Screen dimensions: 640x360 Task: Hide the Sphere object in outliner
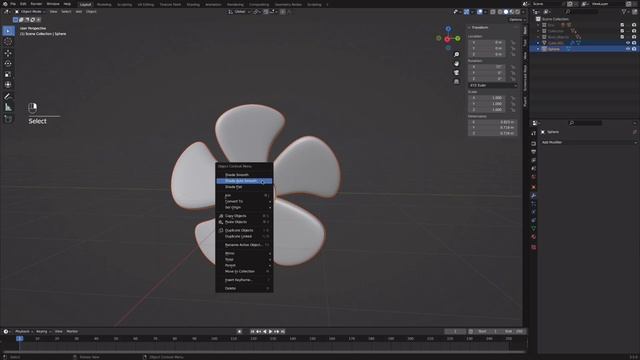coord(628,49)
